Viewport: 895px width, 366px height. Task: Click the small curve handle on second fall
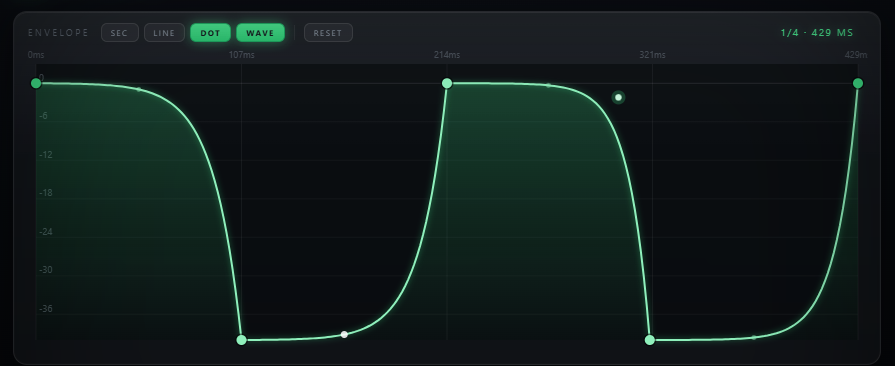click(x=549, y=86)
